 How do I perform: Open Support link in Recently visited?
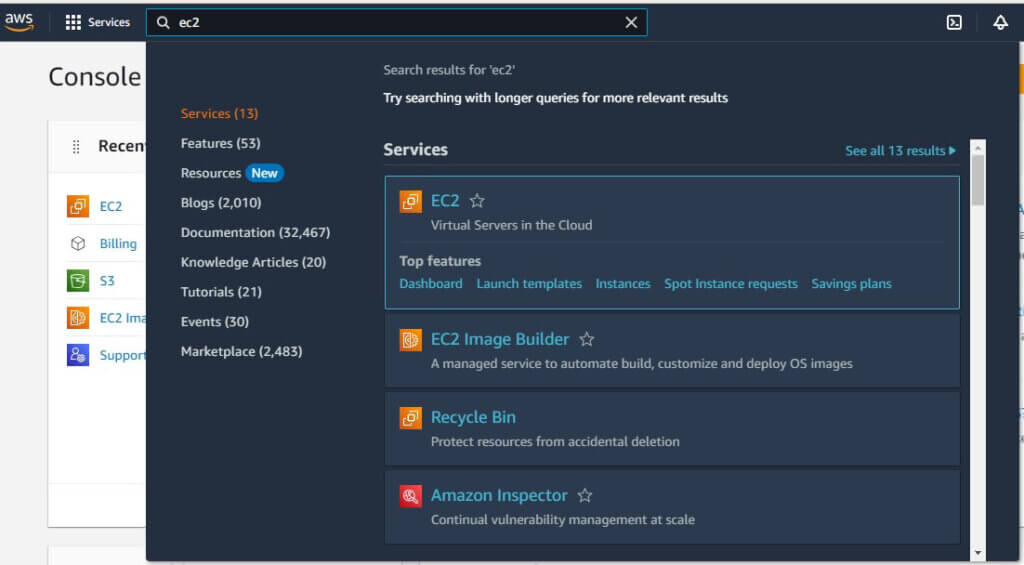123,355
